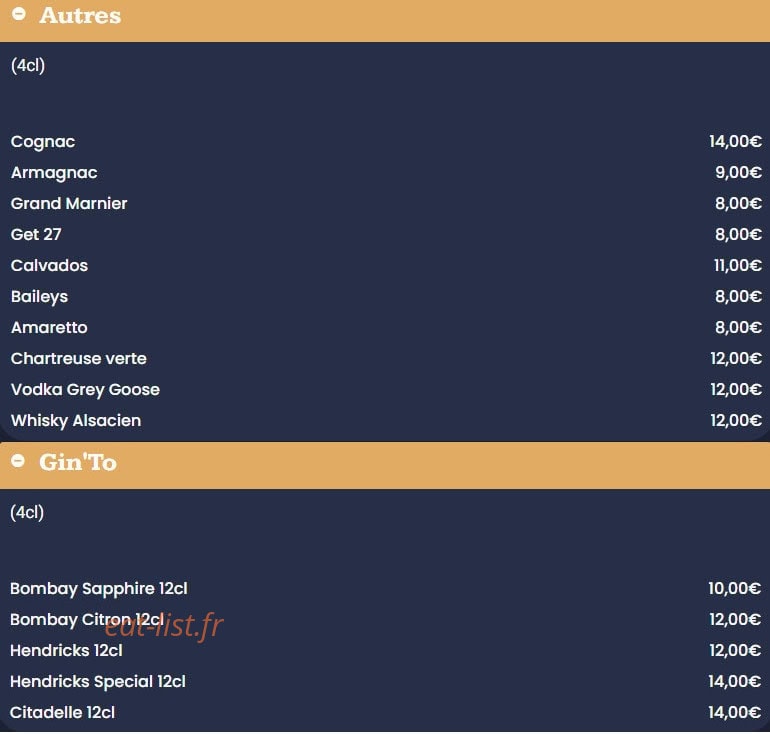Select the Grand Marnier item
This screenshot has width=770, height=734.
[69, 203]
